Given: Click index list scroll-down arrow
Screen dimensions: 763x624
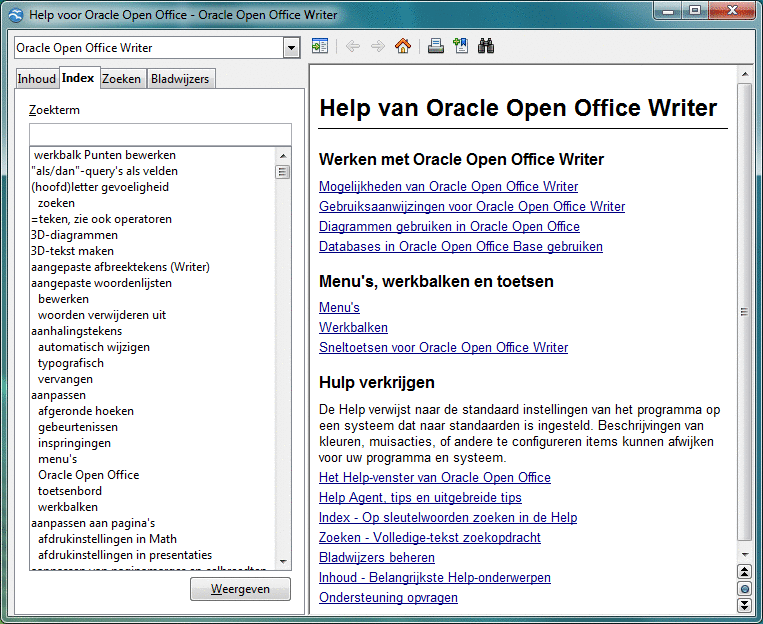Looking at the screenshot, I should [x=283, y=561].
